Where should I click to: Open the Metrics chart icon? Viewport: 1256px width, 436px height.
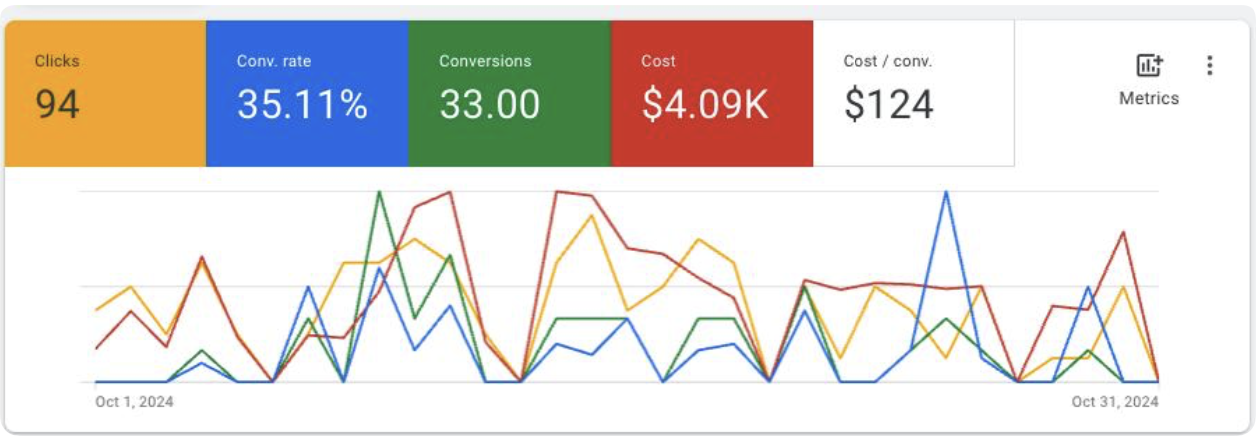click(x=1149, y=66)
